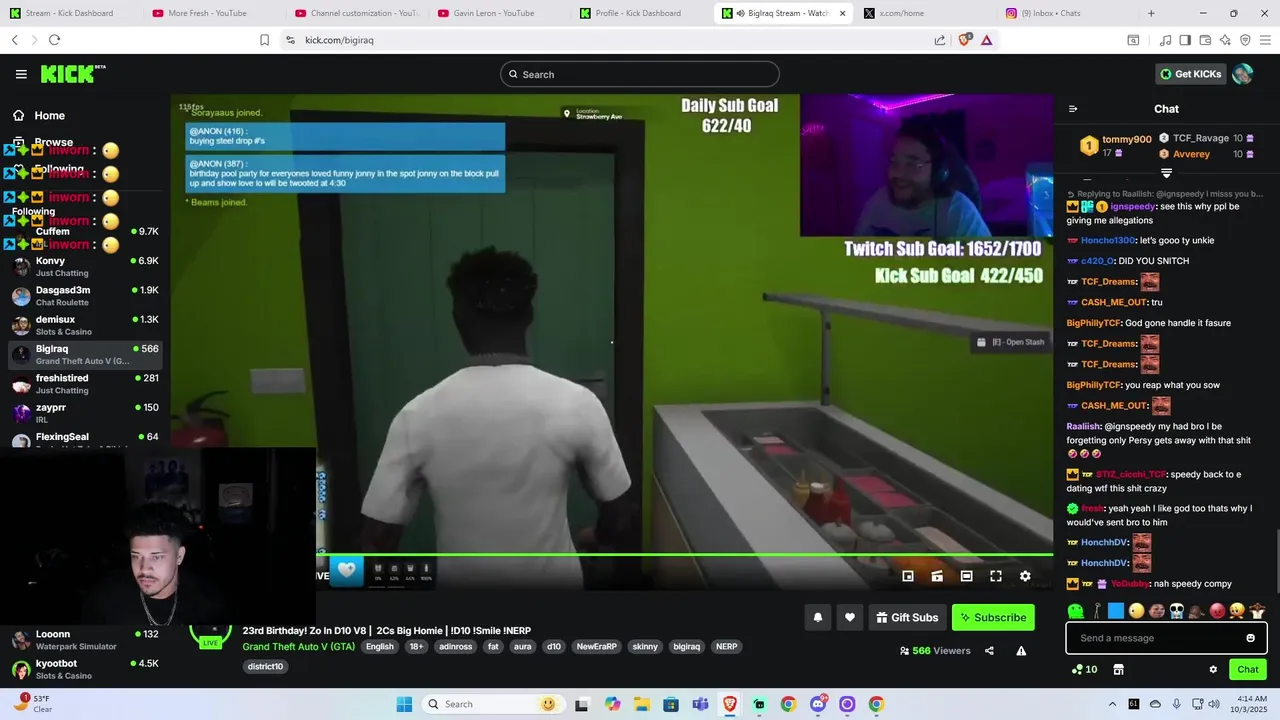Open the Windows Start menu
This screenshot has width=1280, height=720.
[x=404, y=704]
